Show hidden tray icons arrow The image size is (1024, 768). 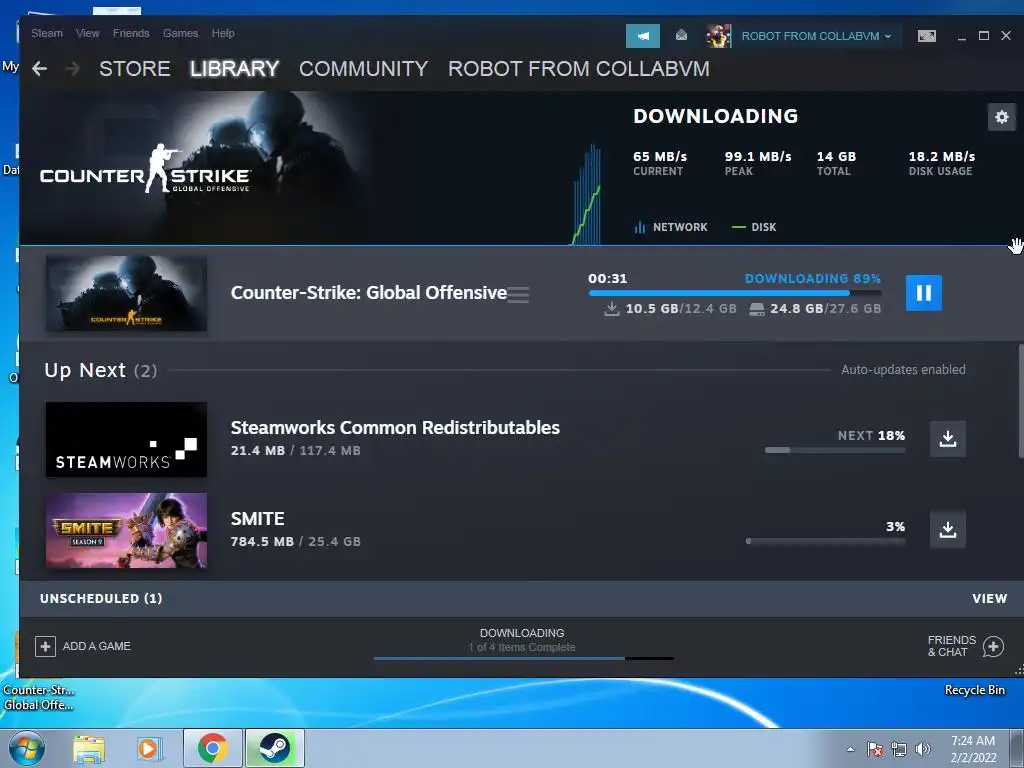850,749
